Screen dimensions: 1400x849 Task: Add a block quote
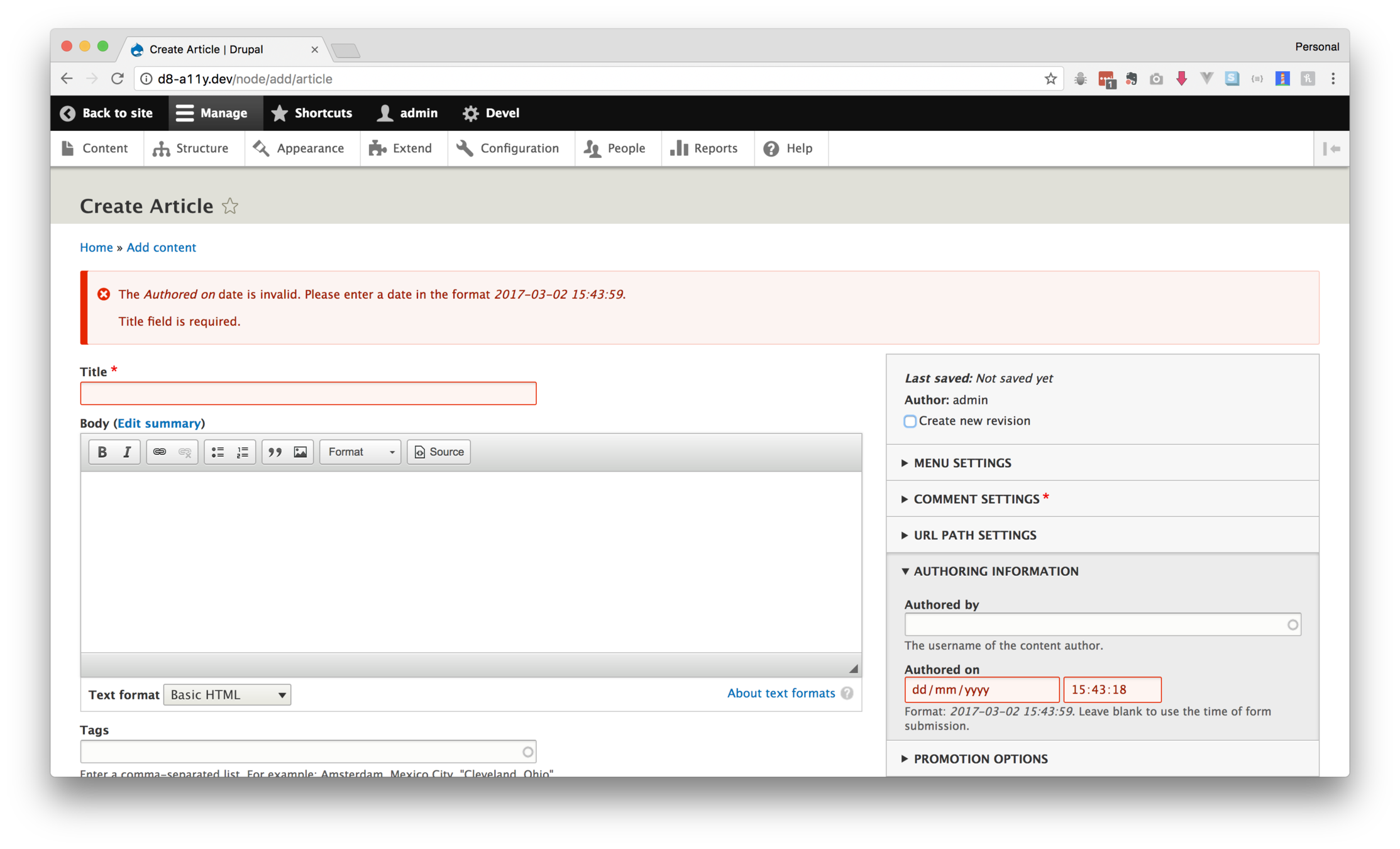[x=275, y=452]
